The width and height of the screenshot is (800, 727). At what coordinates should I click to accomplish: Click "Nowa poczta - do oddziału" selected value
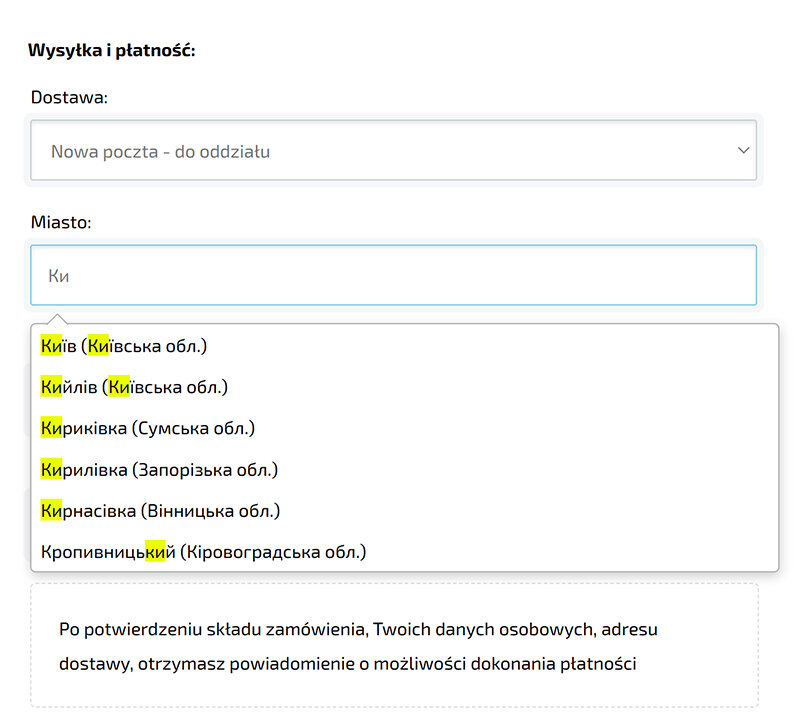coord(160,152)
